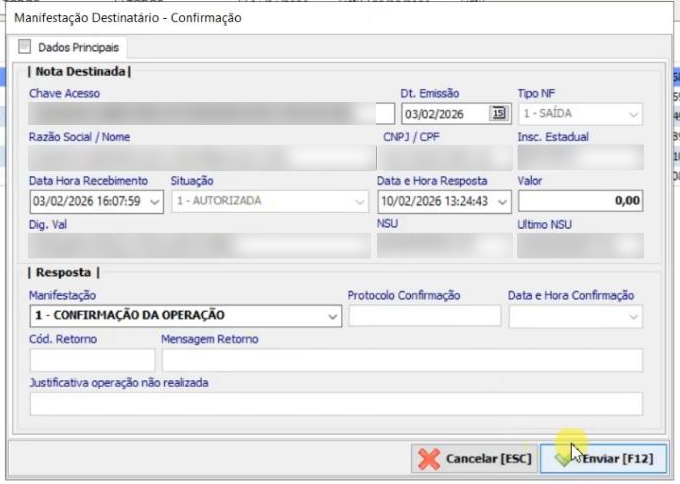Click the Cód. Retorno field
The image size is (680, 484).
tap(92, 360)
